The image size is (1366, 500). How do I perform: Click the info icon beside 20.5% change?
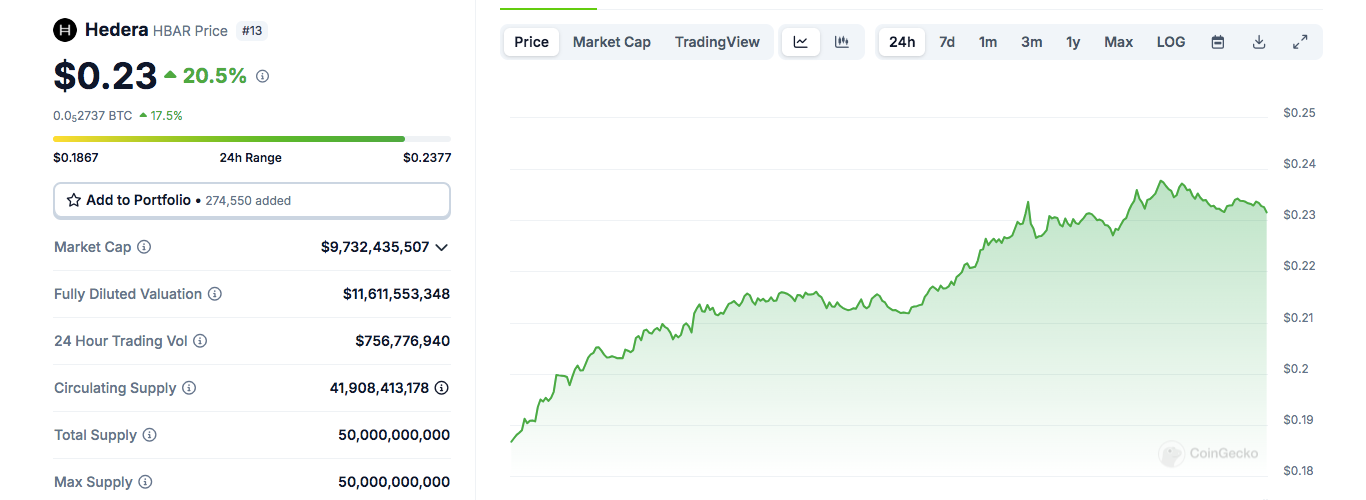(262, 76)
